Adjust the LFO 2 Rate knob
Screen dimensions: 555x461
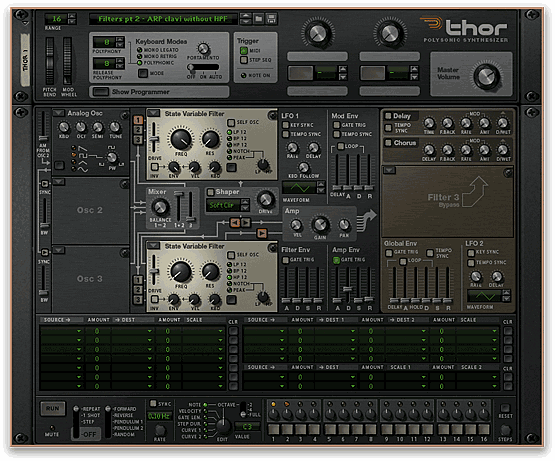click(x=475, y=276)
